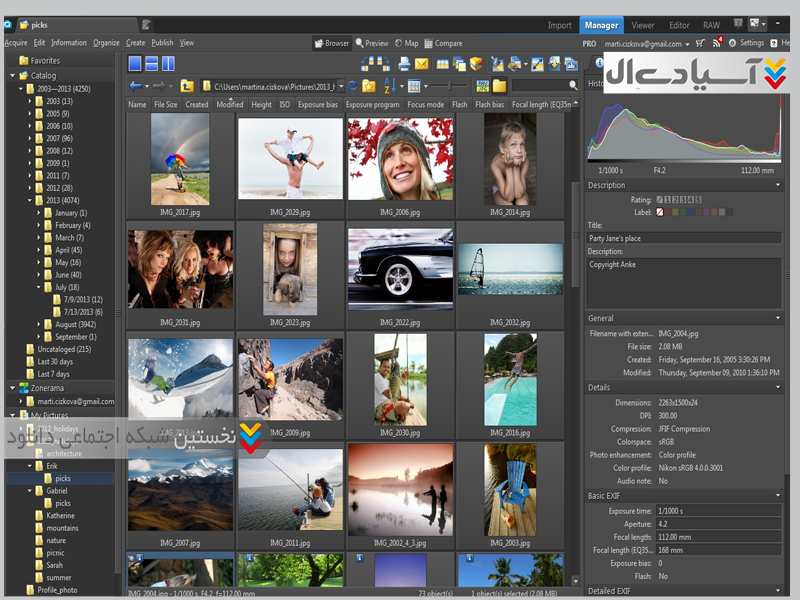Image resolution: width=800 pixels, height=600 pixels.
Task: Switch to the Editor tab
Action: pos(679,25)
